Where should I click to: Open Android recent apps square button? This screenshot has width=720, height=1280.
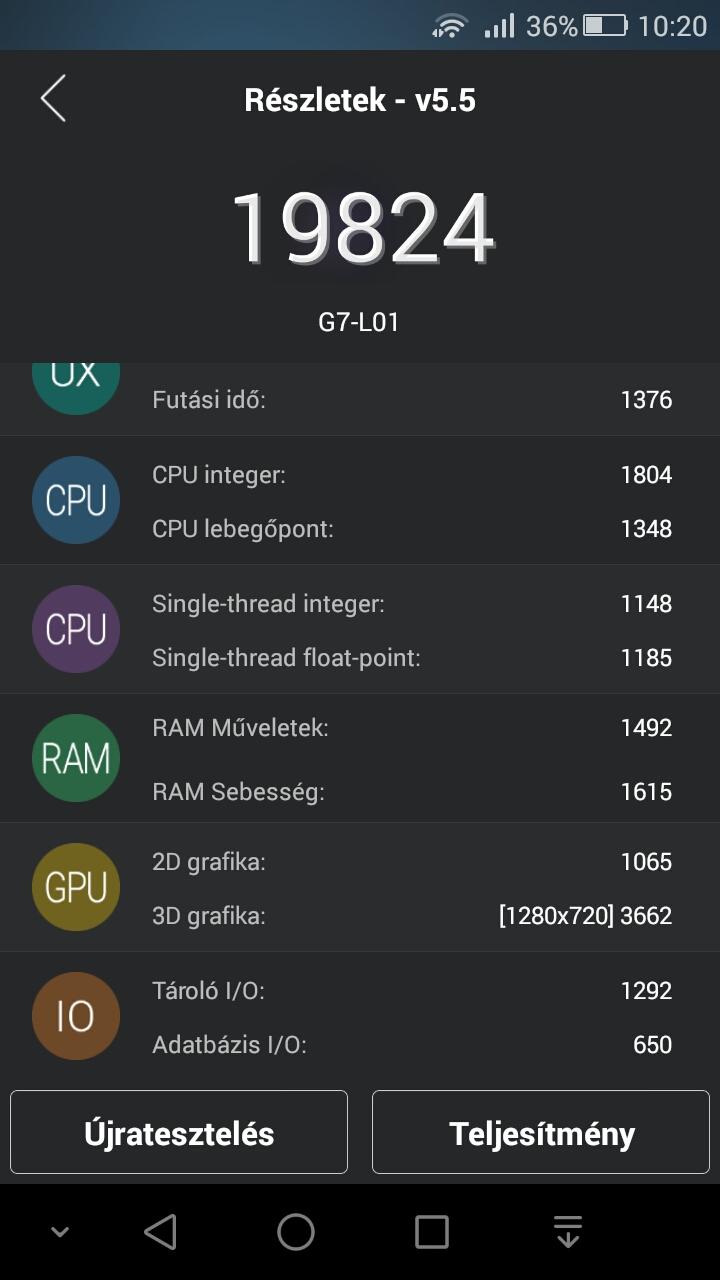(x=432, y=1232)
